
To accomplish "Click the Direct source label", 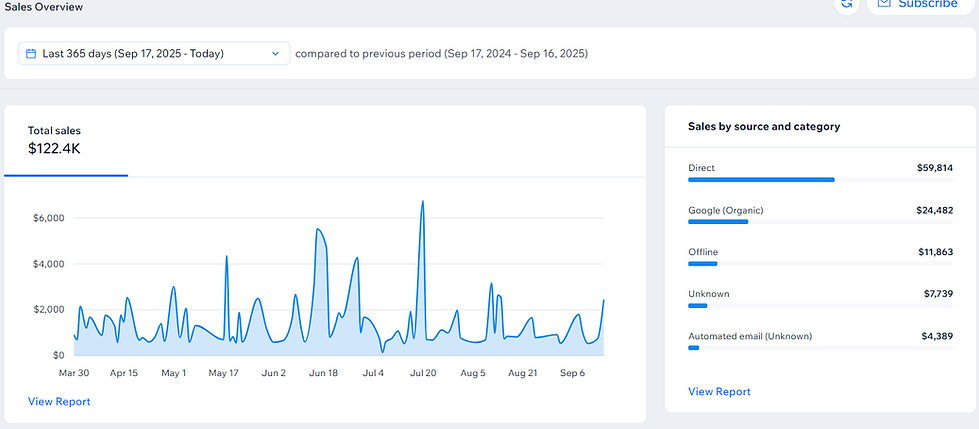I will [701, 168].
